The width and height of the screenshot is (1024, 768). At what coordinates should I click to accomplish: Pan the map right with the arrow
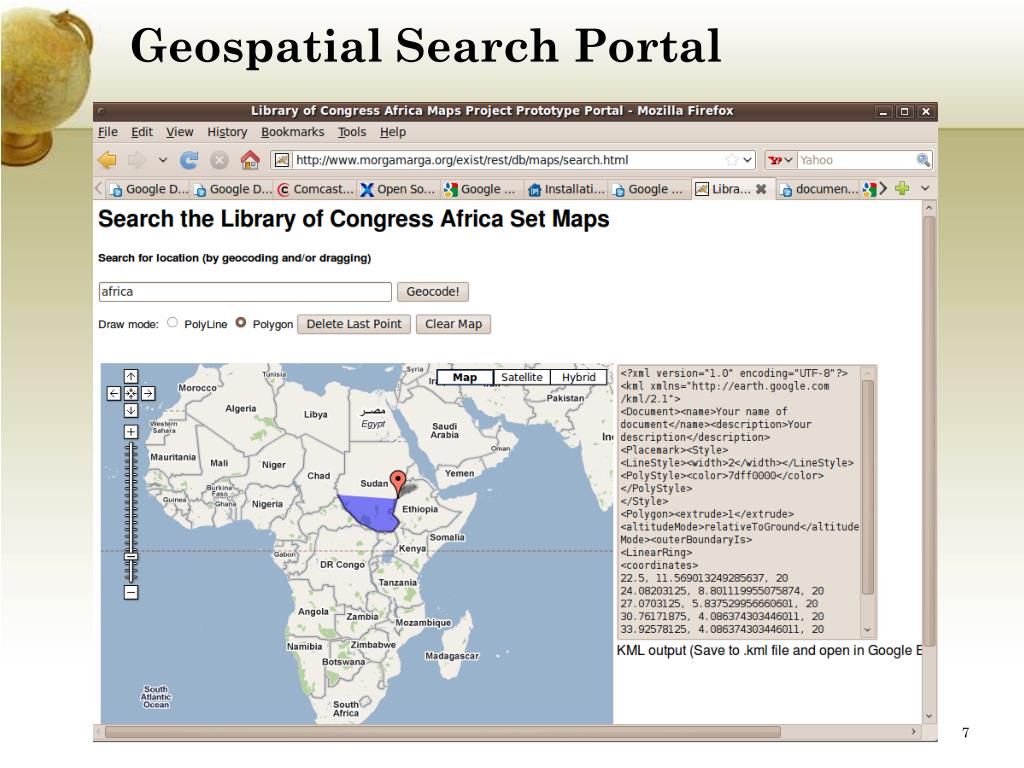[x=148, y=393]
